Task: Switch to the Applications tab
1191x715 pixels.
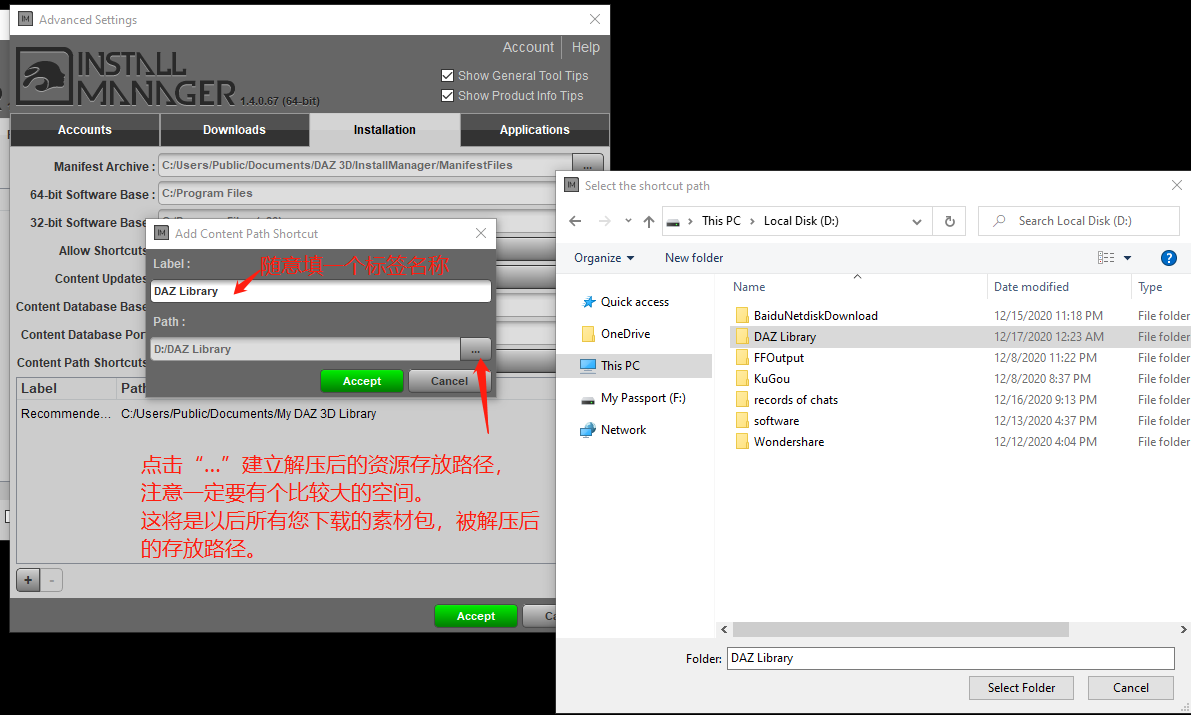Action: coord(534,130)
